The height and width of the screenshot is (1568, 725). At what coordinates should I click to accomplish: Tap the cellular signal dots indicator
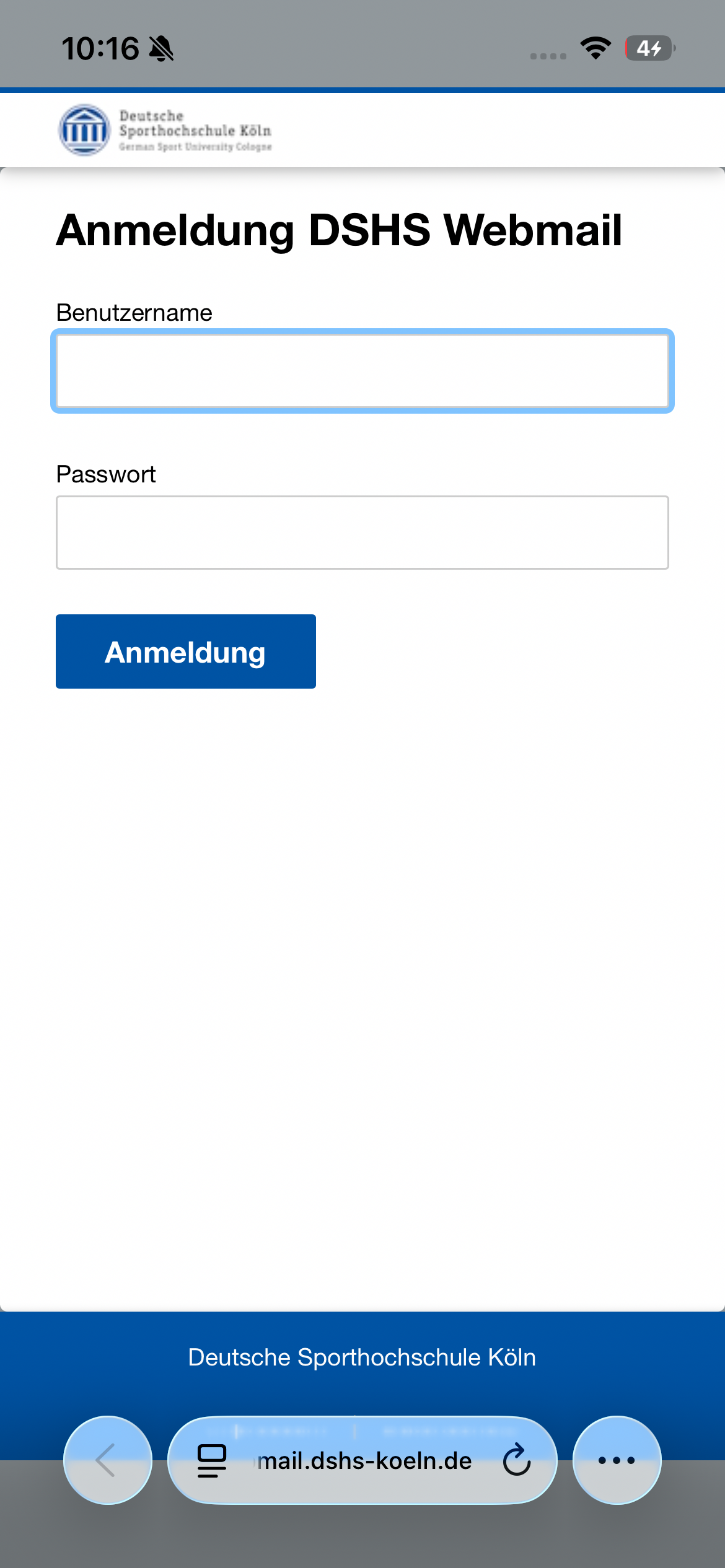pos(548,56)
